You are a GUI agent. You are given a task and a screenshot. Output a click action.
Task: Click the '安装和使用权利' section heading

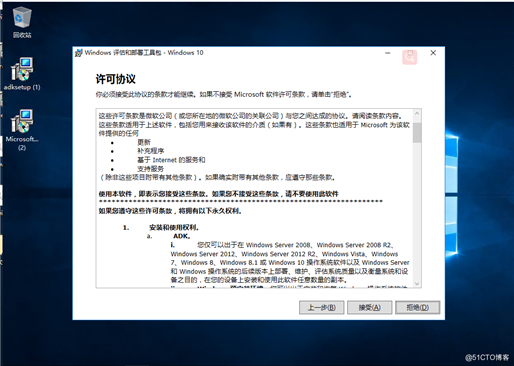click(x=174, y=228)
